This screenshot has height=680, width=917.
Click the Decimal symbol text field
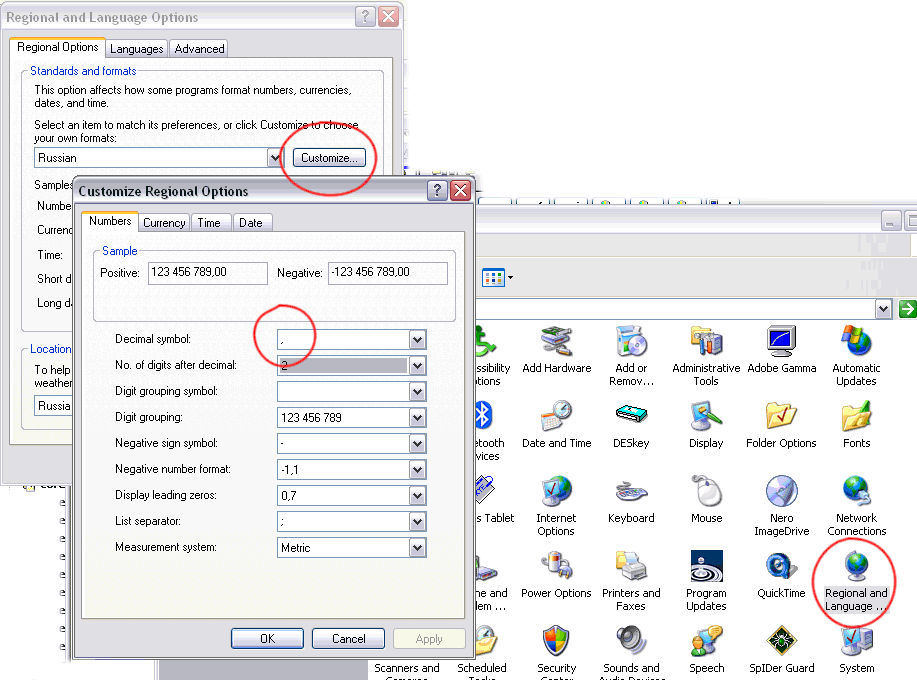[x=343, y=340]
